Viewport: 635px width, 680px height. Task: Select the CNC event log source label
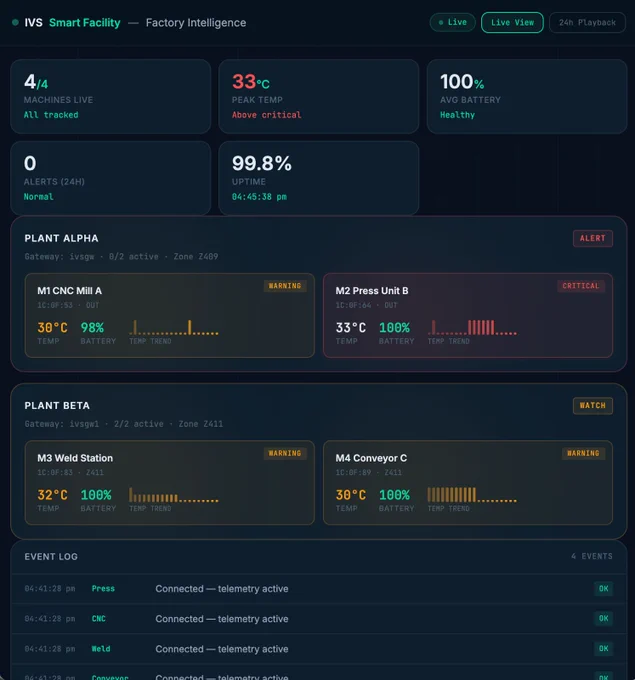98,619
